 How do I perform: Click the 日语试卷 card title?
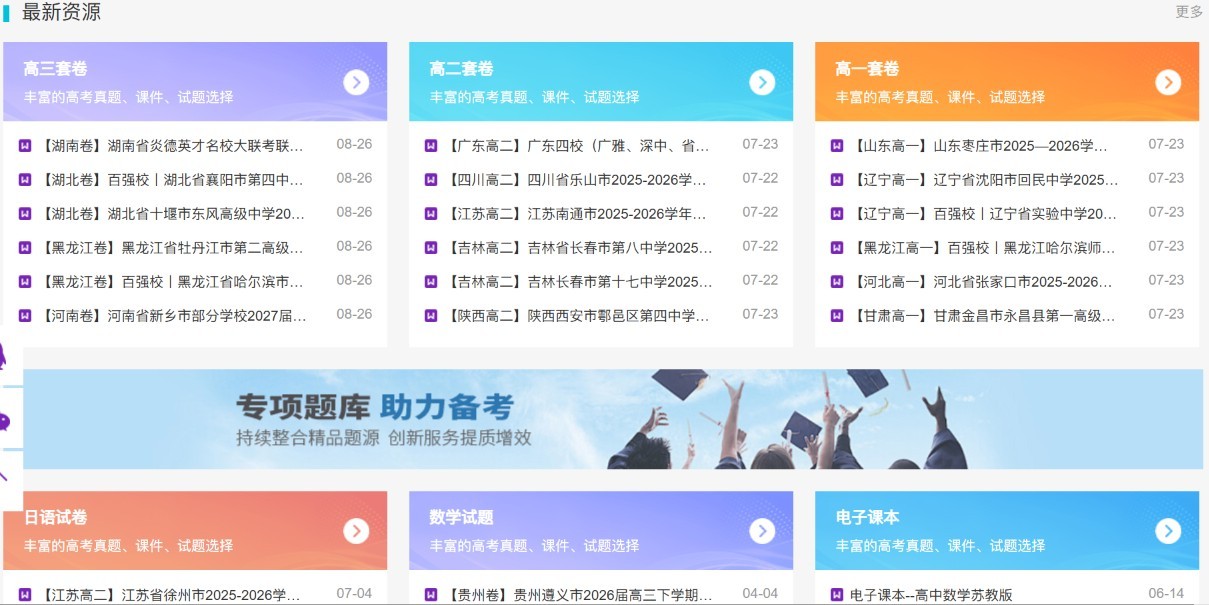[x=55, y=518]
